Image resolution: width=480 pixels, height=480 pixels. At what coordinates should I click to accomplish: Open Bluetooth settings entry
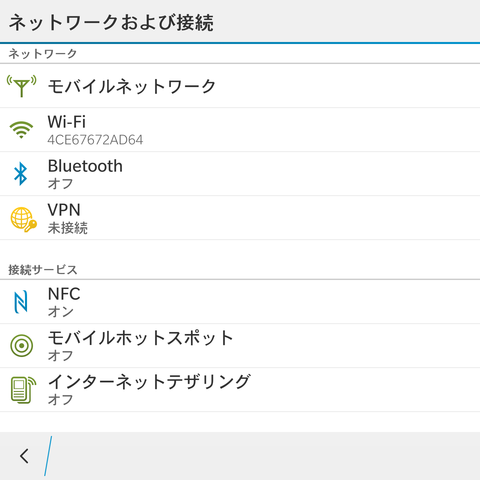click(x=240, y=174)
